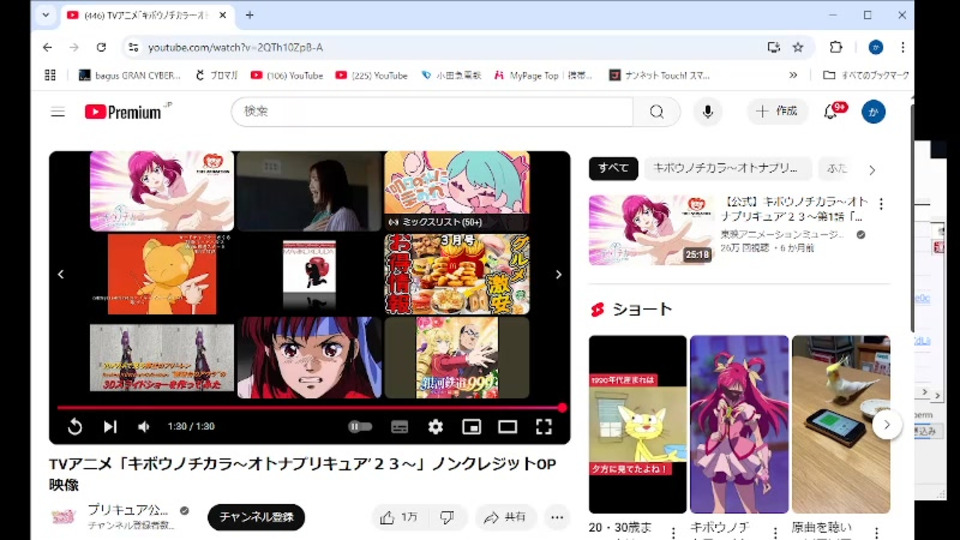
Task: Open the MyPage Top bookmark
Action: pyautogui.click(x=543, y=75)
